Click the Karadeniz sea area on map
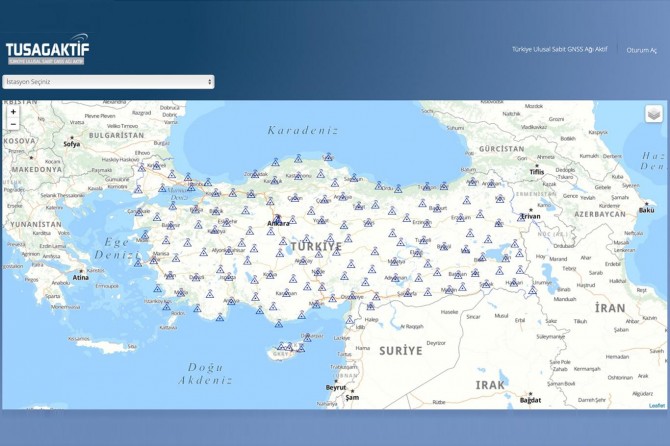The width and height of the screenshot is (670, 446). pyautogui.click(x=300, y=130)
